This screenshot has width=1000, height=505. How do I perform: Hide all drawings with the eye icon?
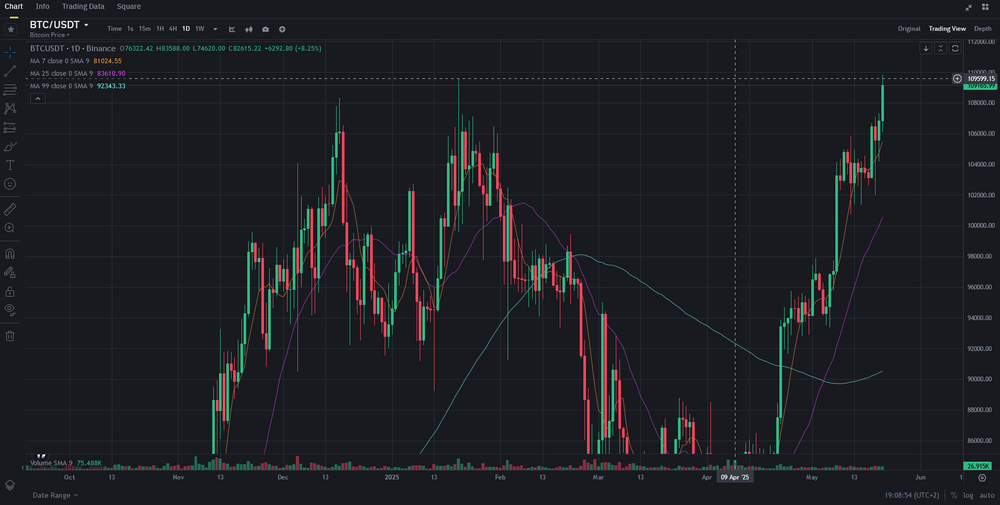click(x=10, y=310)
